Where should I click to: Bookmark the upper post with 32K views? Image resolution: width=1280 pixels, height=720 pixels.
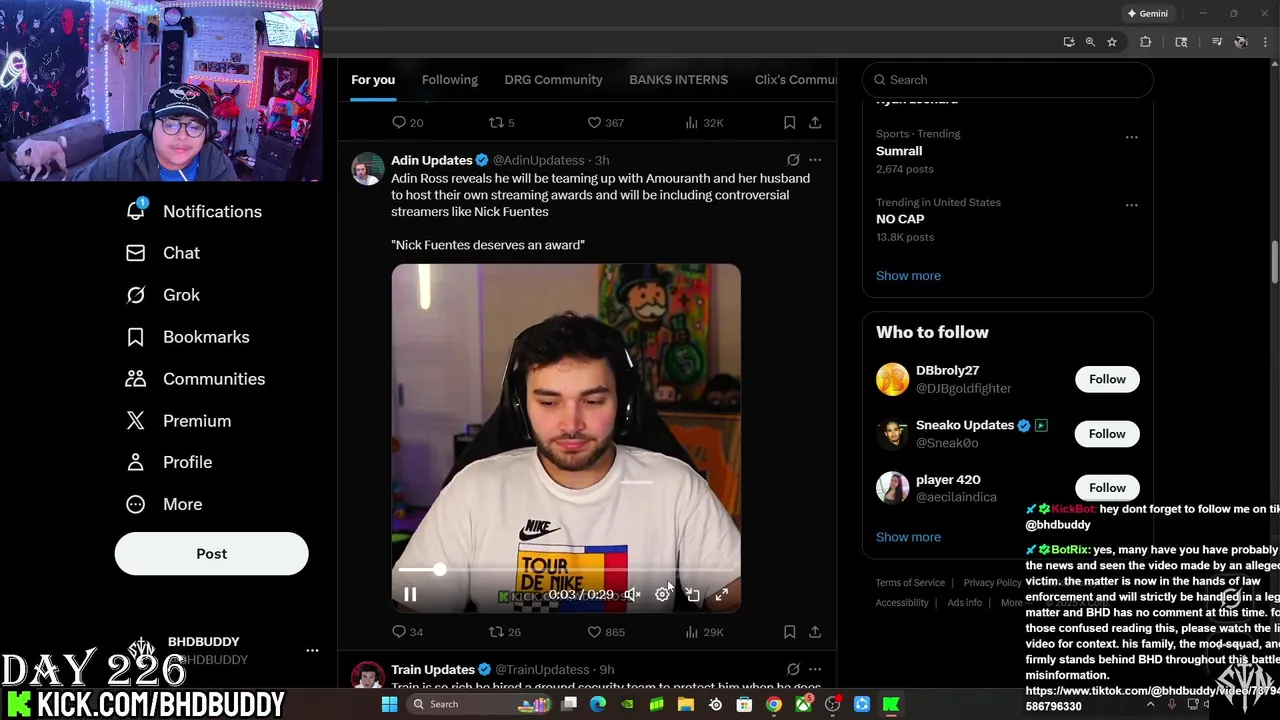[789, 123]
